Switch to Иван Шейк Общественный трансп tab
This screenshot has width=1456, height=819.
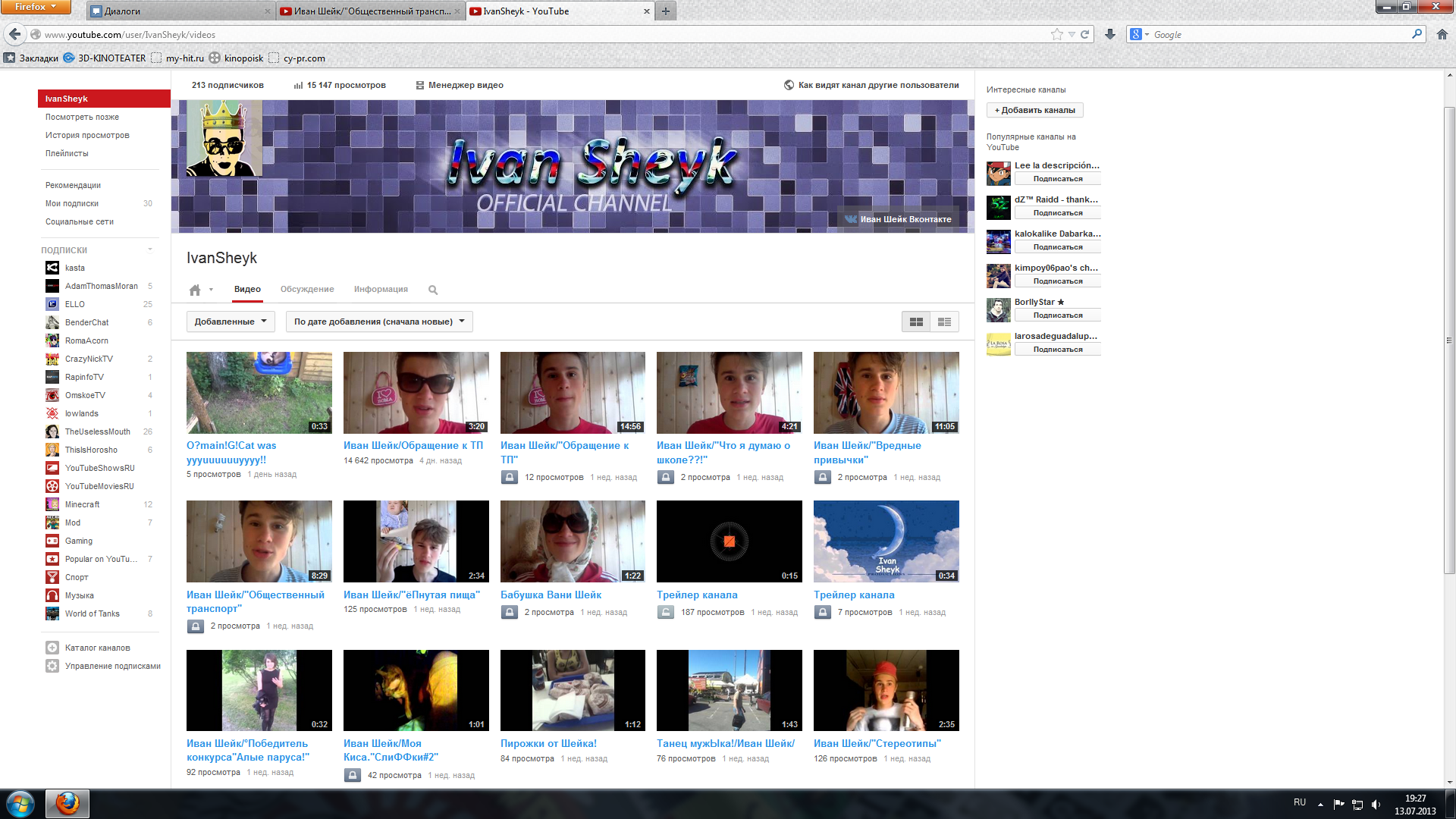pyautogui.click(x=371, y=11)
